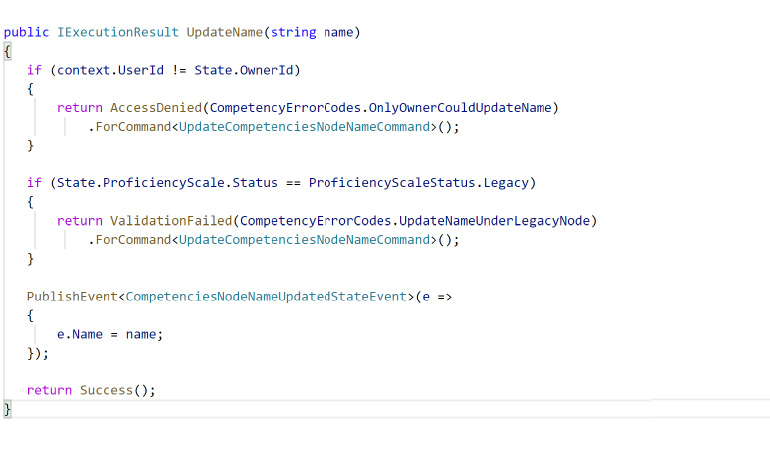The width and height of the screenshot is (770, 450).
Task: Click the method's final closing brace
Action: pyautogui.click(x=7, y=410)
